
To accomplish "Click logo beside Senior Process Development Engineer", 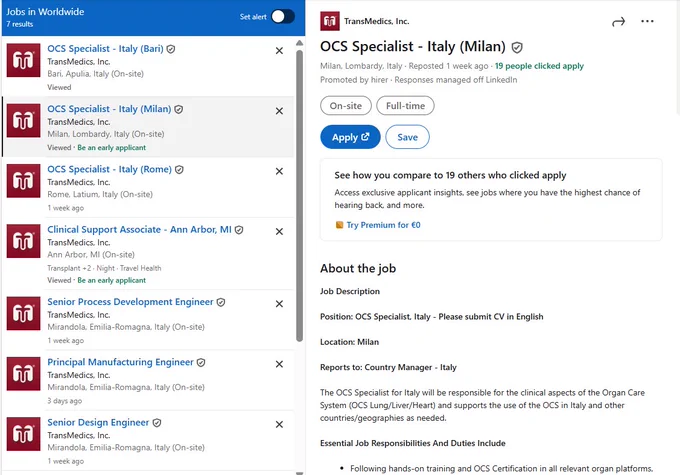I will pos(23,314).
